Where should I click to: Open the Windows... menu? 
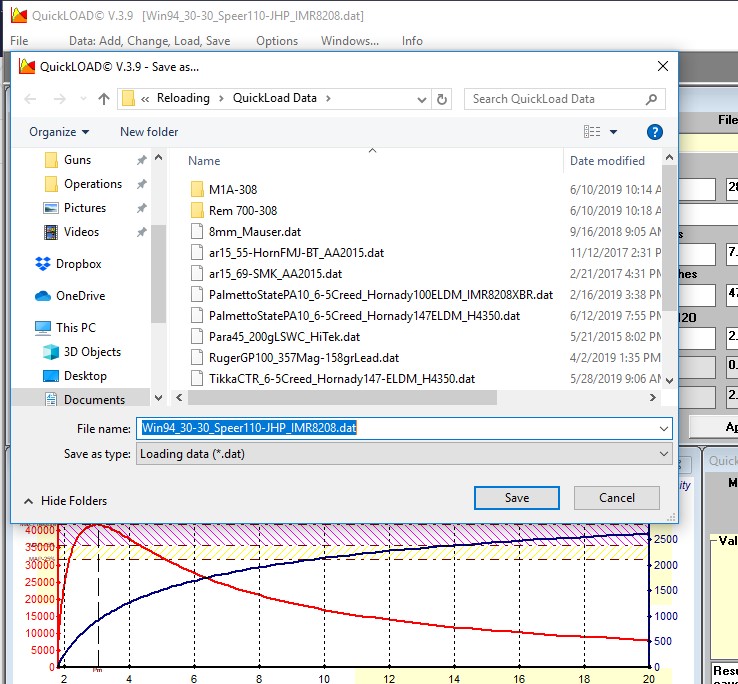[350, 41]
